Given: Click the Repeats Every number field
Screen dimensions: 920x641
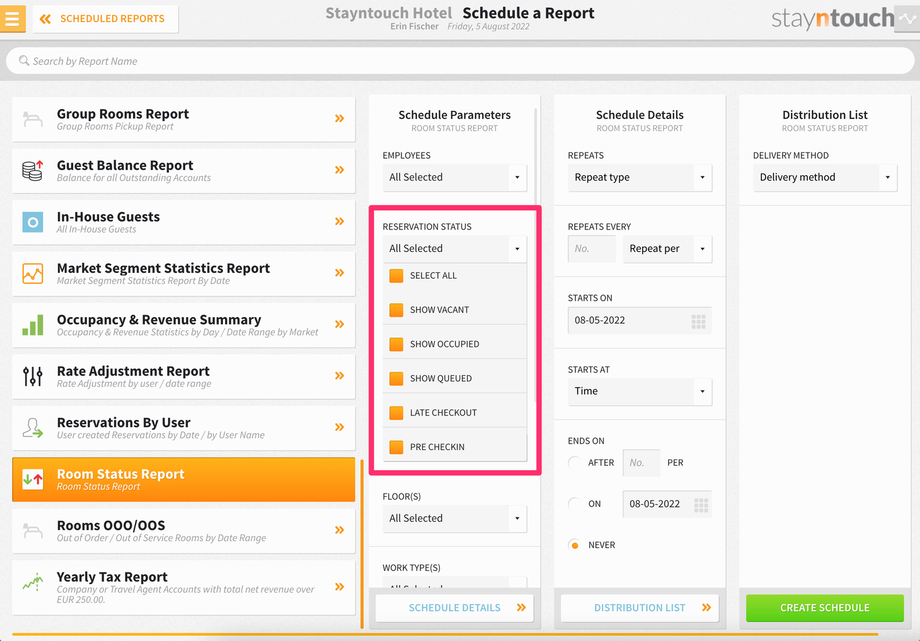Looking at the screenshot, I should 591,249.
